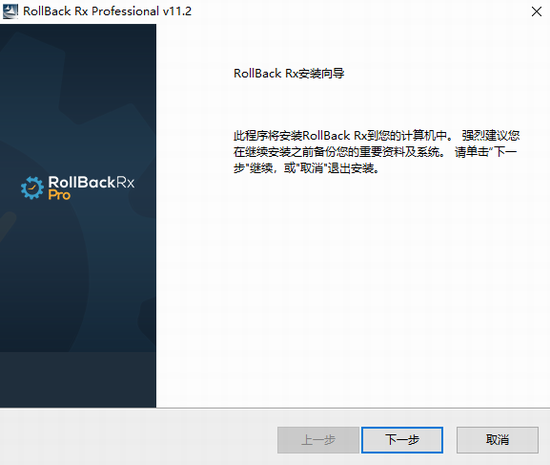Click the blue gear clock logo icon
The image size is (550, 465).
(x=32, y=188)
